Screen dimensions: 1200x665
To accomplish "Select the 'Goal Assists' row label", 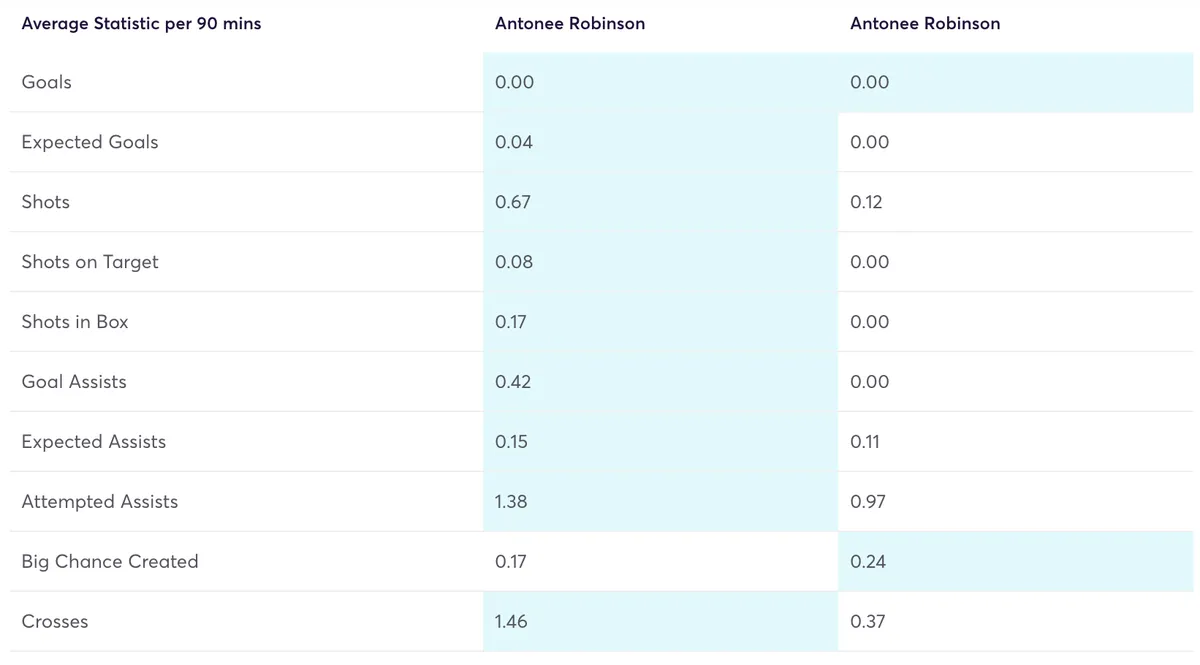I will tap(74, 382).
